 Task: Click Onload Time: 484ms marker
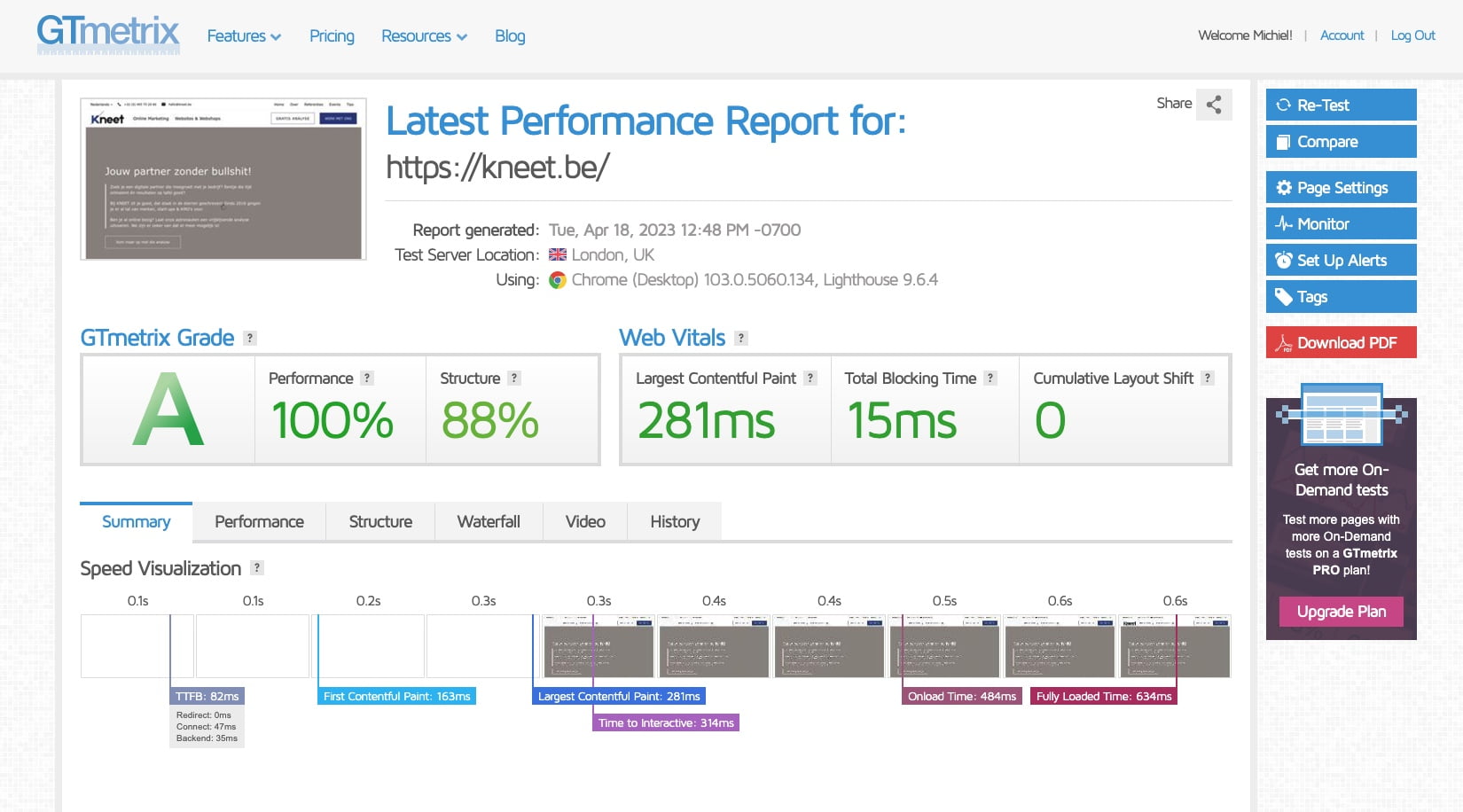coord(962,697)
